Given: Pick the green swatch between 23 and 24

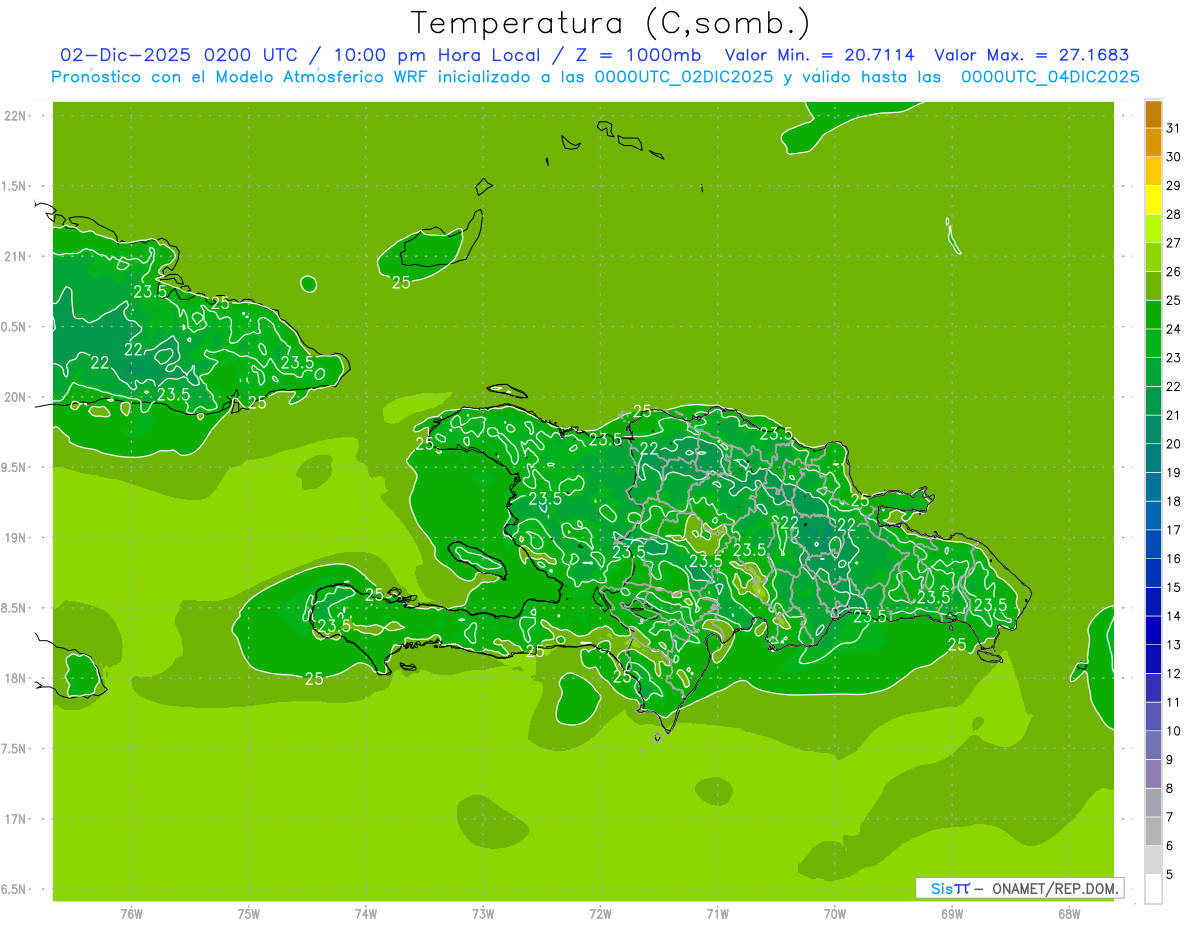Looking at the screenshot, I should point(1153,343).
